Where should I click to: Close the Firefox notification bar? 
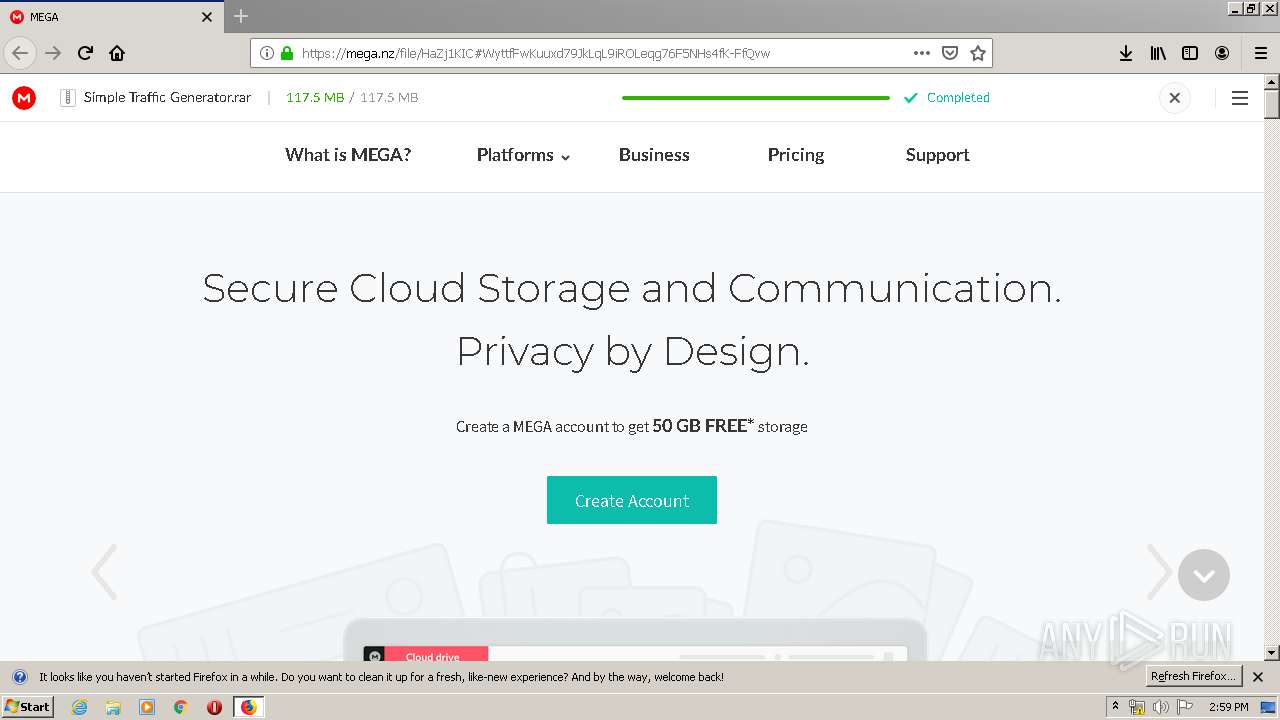[1258, 677]
